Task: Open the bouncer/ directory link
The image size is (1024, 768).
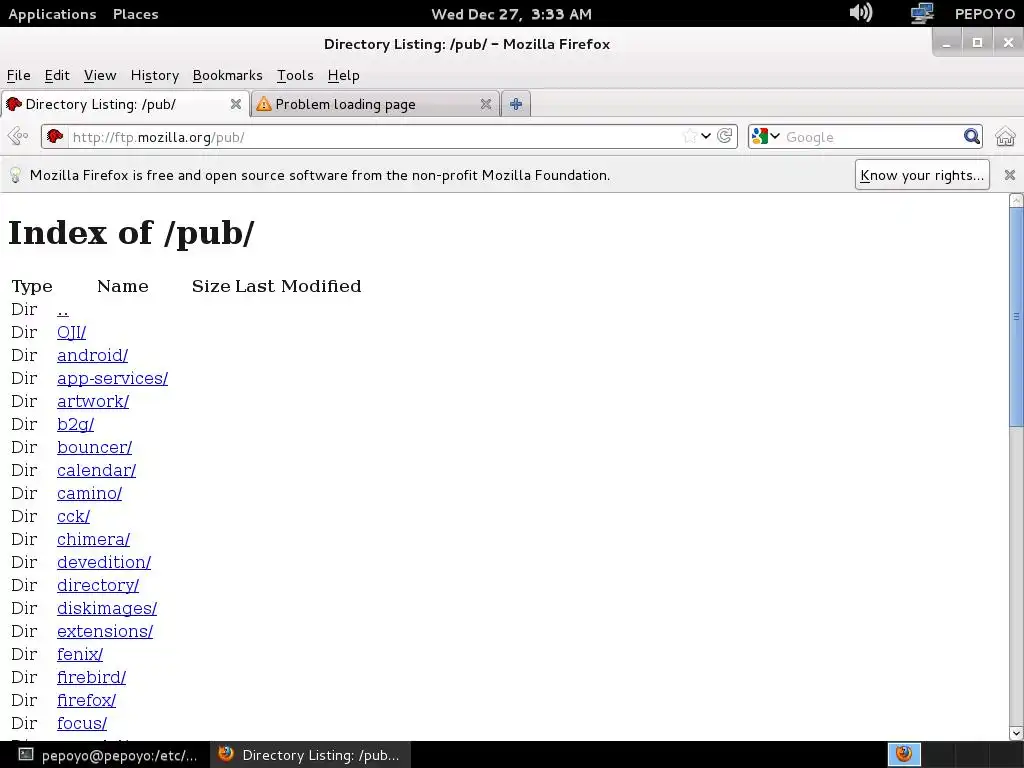Action: click(x=94, y=447)
